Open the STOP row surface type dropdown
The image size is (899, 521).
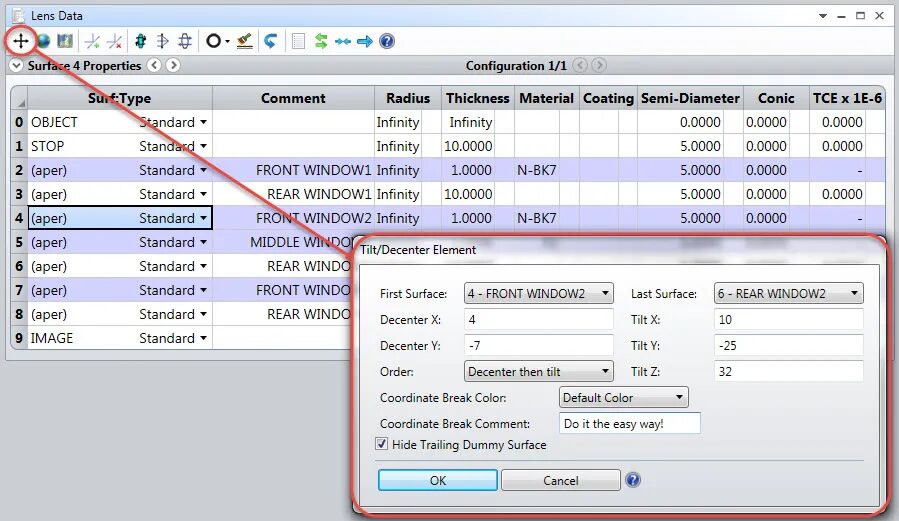[x=204, y=147]
